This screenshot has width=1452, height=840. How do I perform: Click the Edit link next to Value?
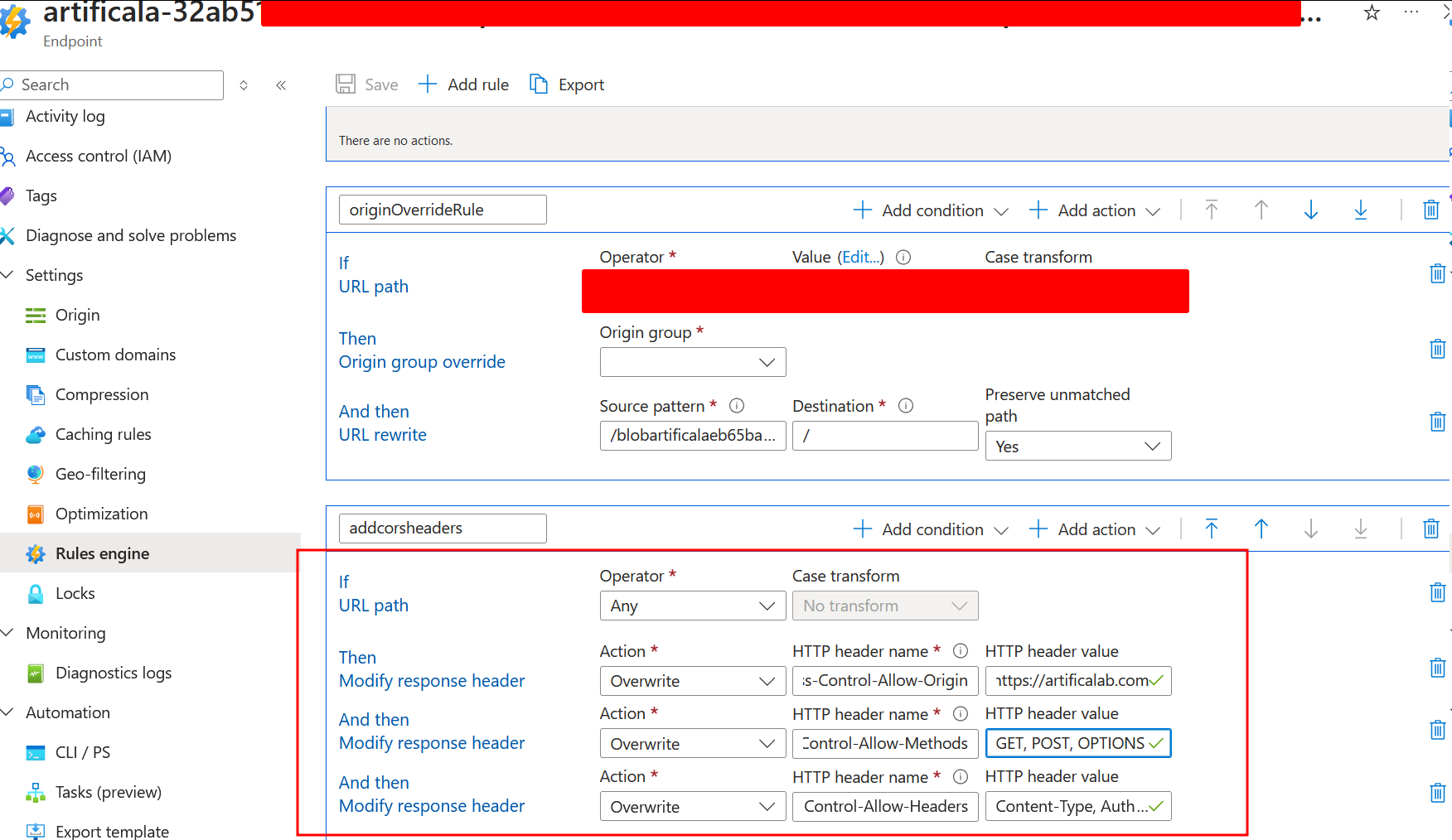pyautogui.click(x=861, y=258)
